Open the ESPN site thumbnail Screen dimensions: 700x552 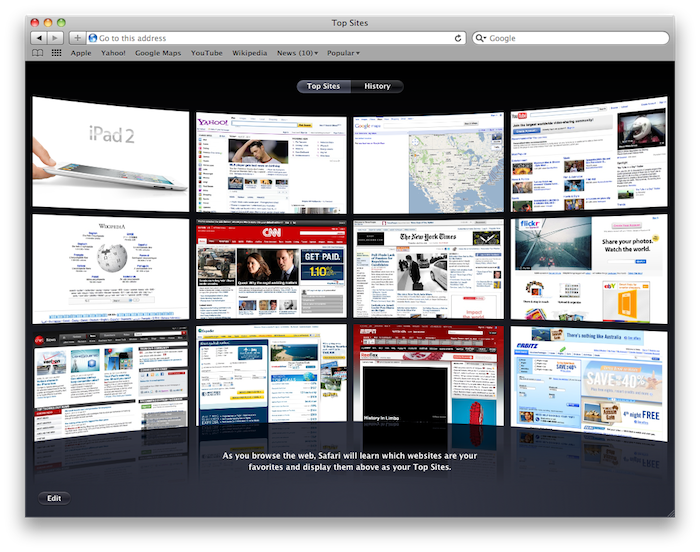click(x=429, y=374)
